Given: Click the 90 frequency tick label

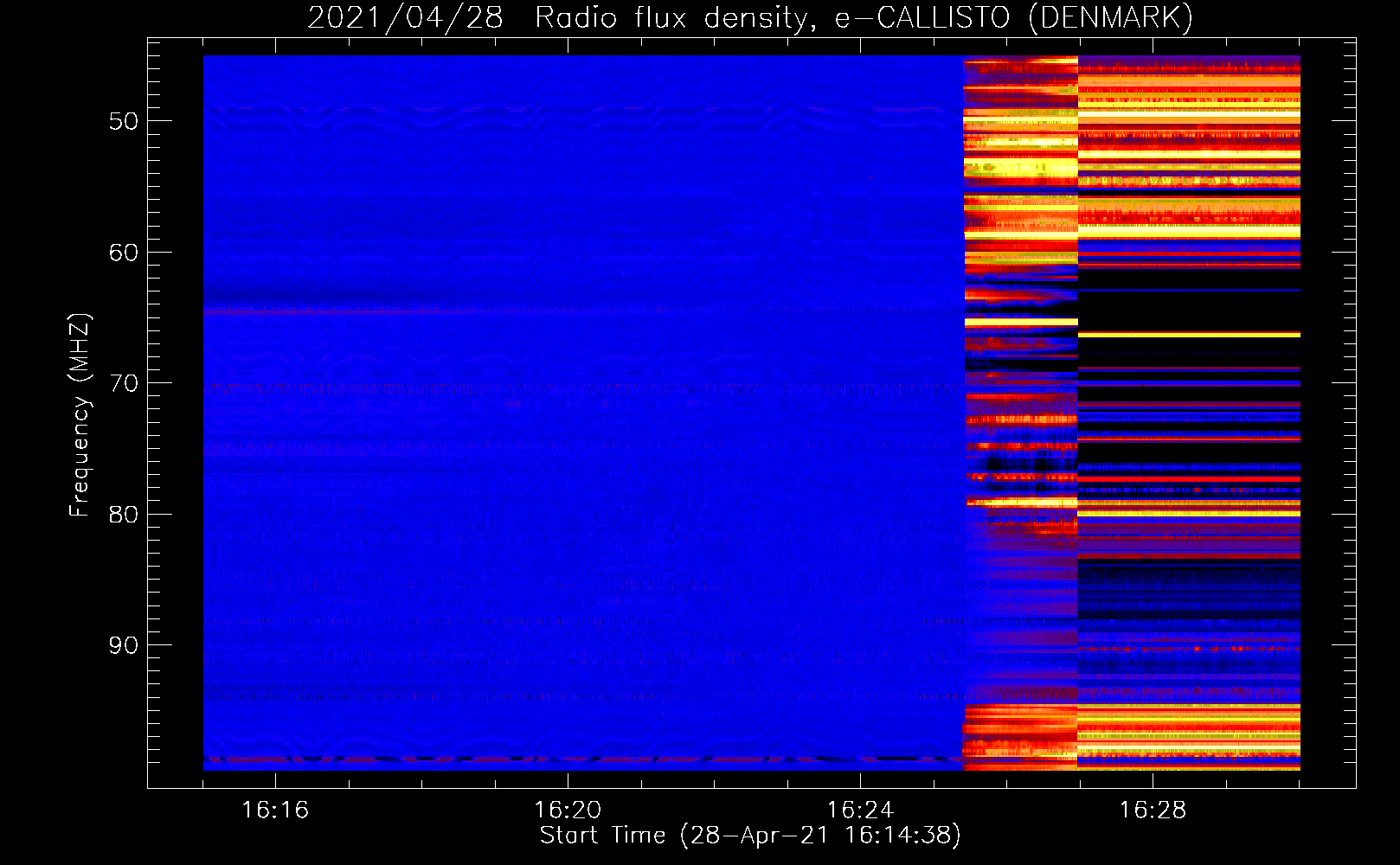Looking at the screenshot, I should tap(124, 645).
